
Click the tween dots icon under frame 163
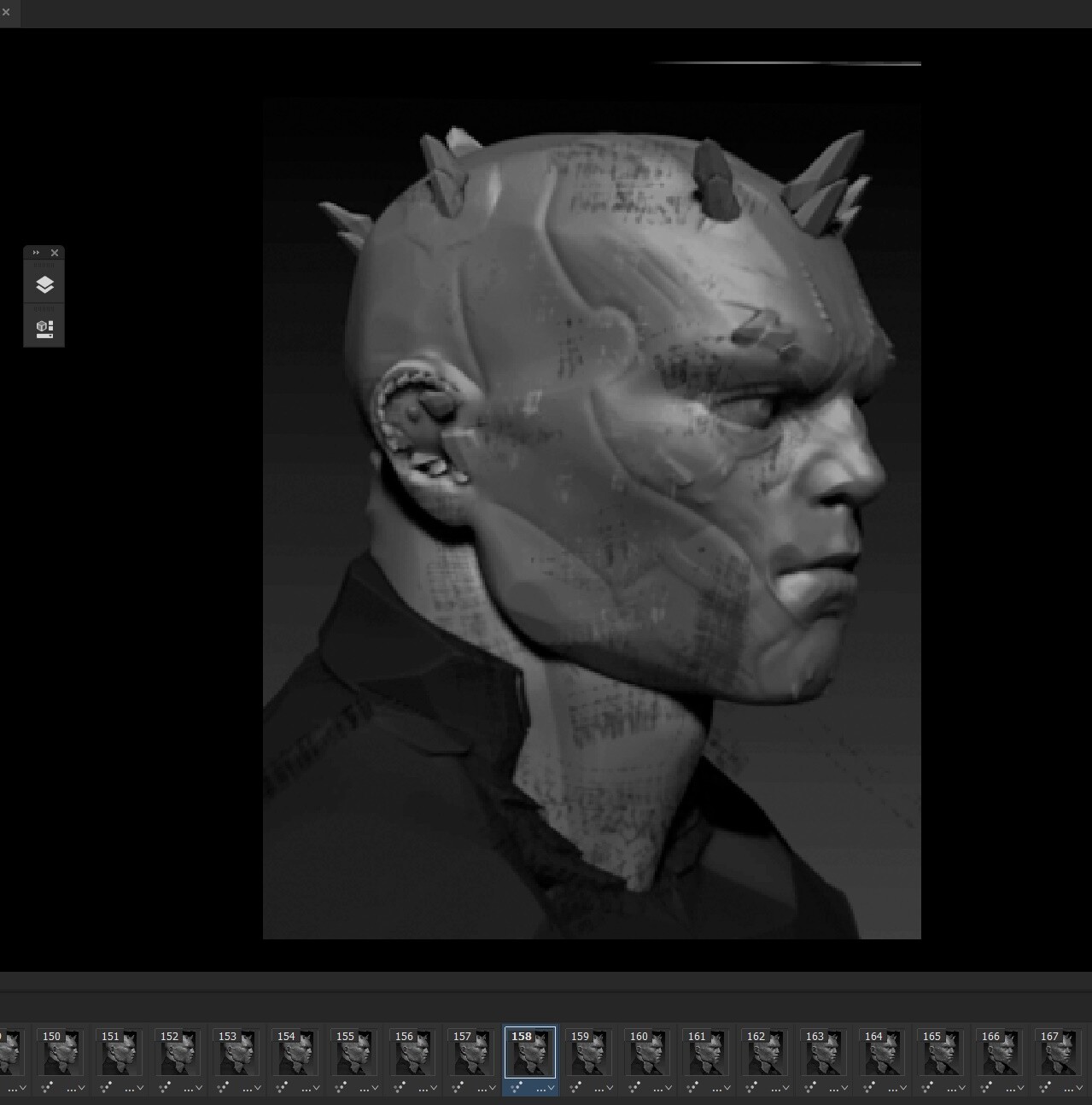tap(810, 1087)
